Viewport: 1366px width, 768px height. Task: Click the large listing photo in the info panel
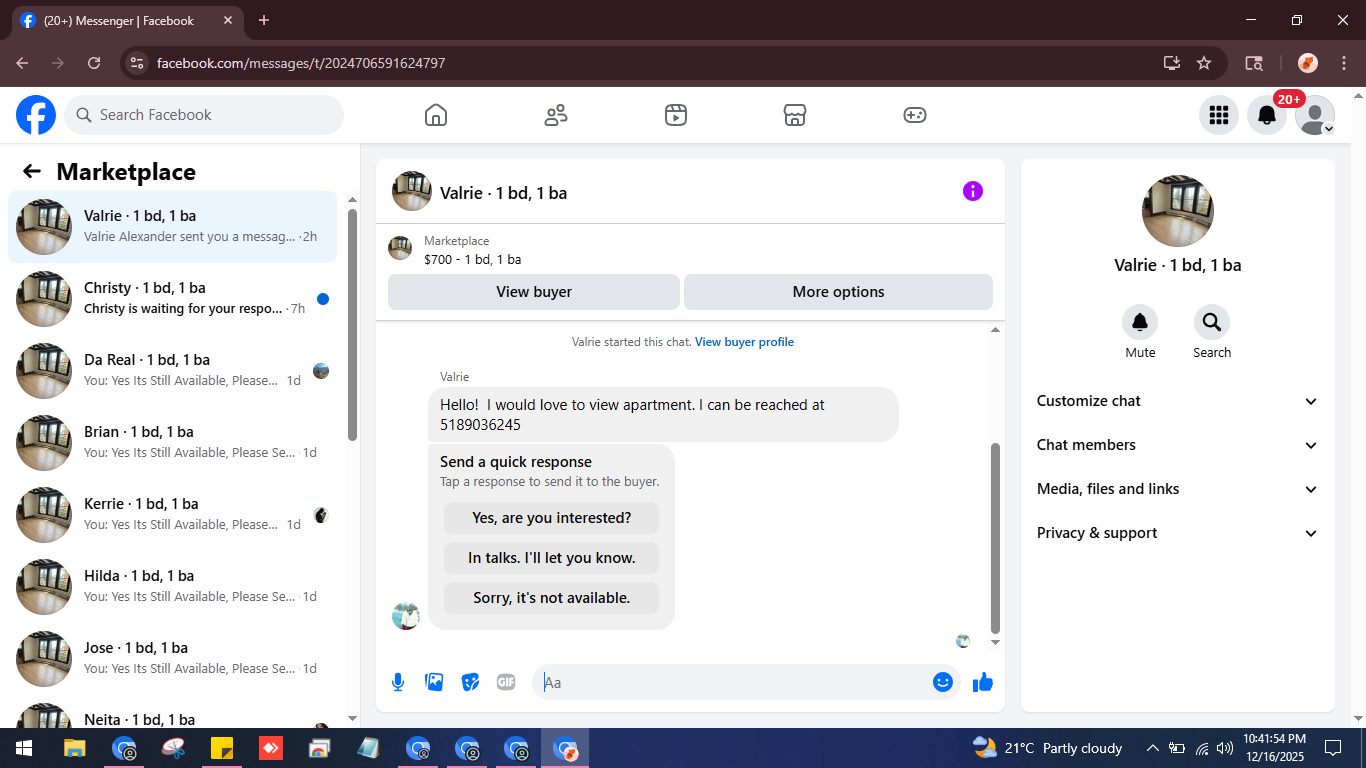1178,211
